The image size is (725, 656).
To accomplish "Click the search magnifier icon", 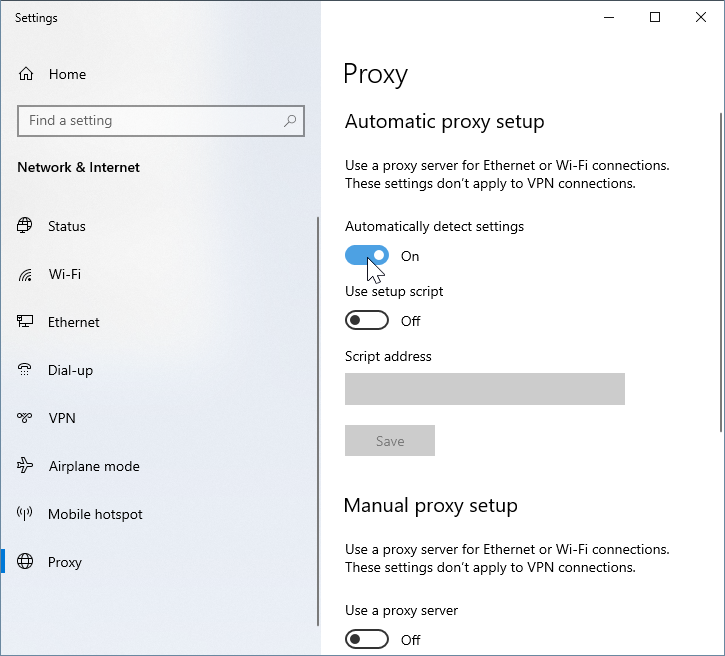I will coord(290,121).
